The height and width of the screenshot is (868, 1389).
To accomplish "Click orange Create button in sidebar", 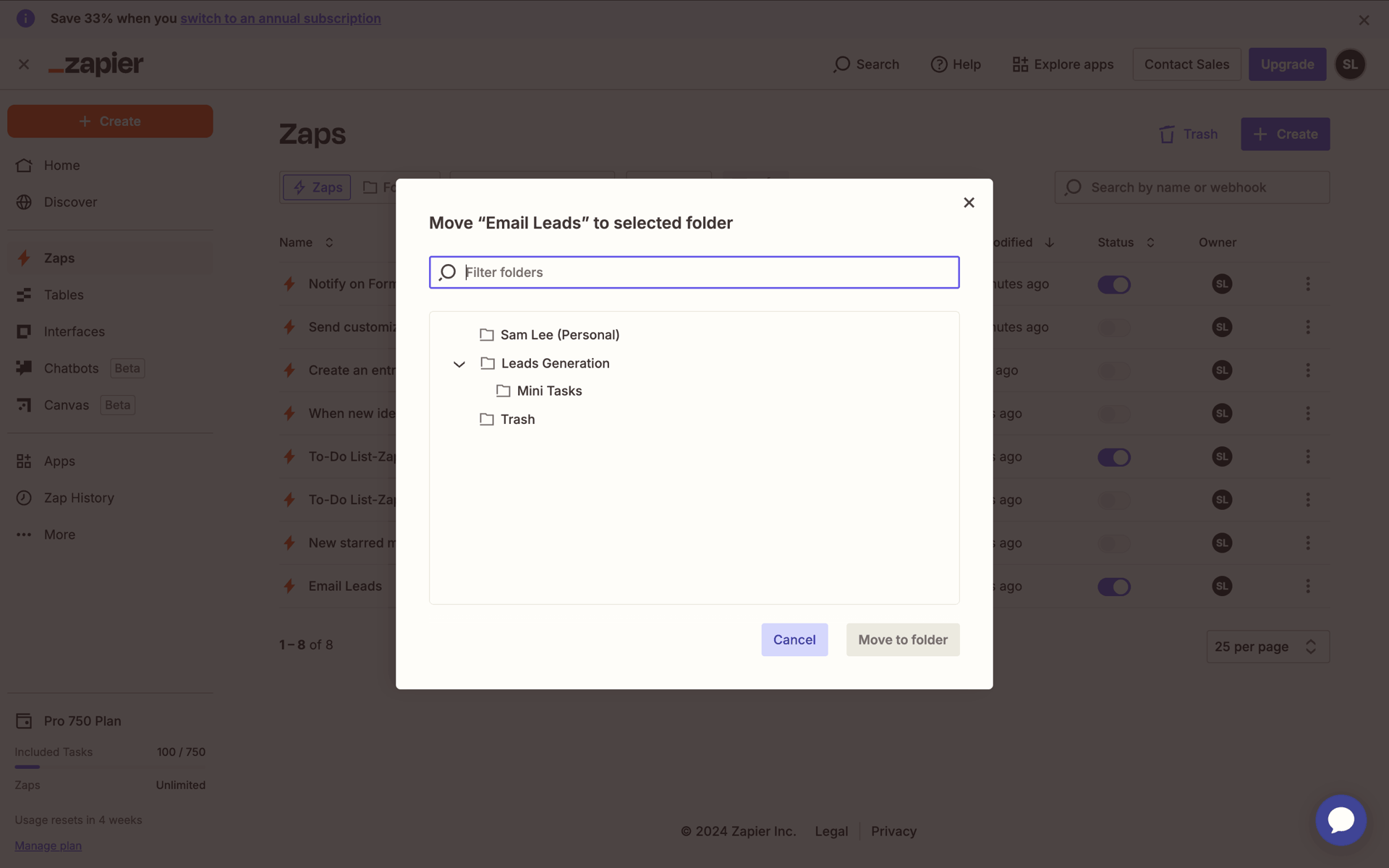I will (x=110, y=122).
